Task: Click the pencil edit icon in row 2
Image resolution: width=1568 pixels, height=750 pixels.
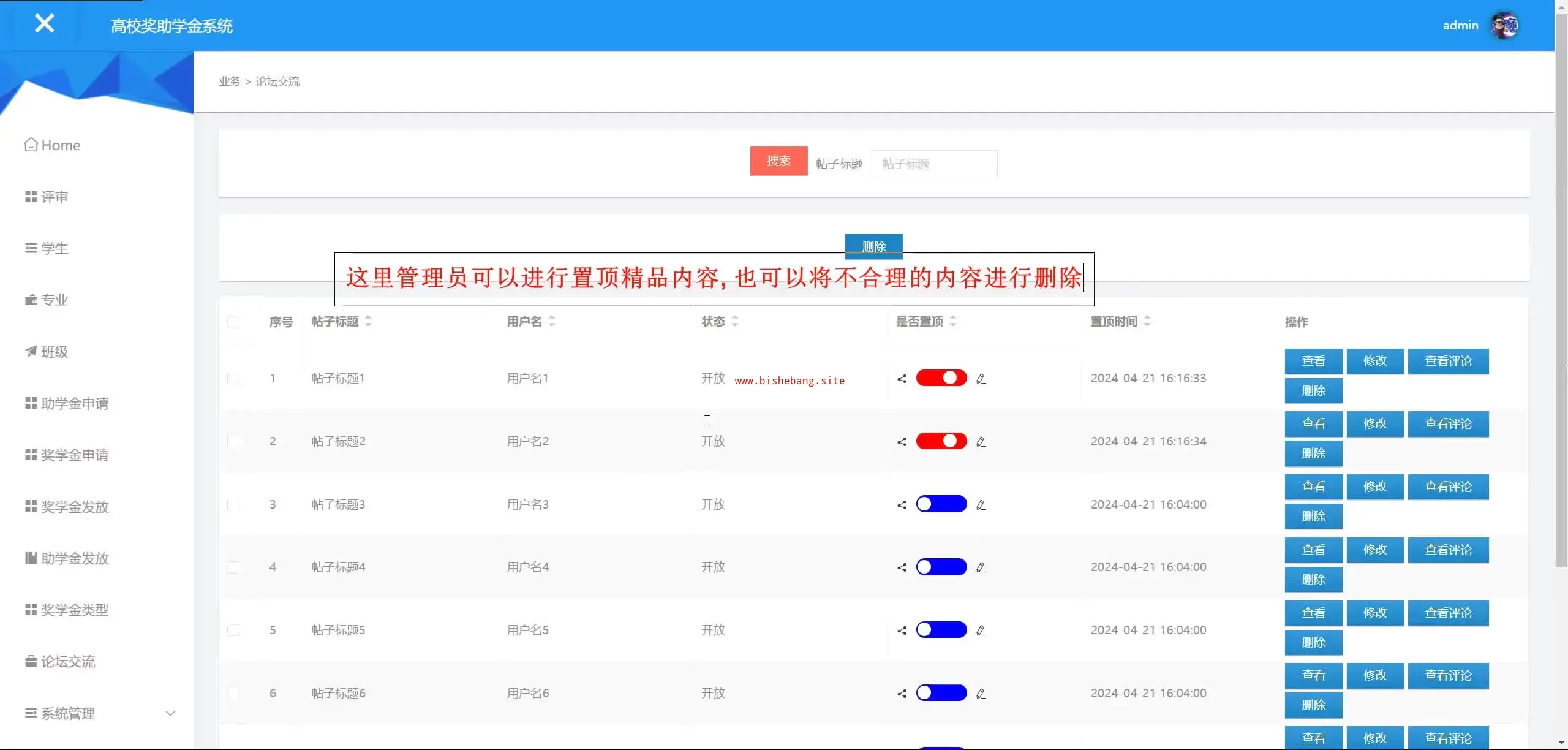Action: pos(981,442)
